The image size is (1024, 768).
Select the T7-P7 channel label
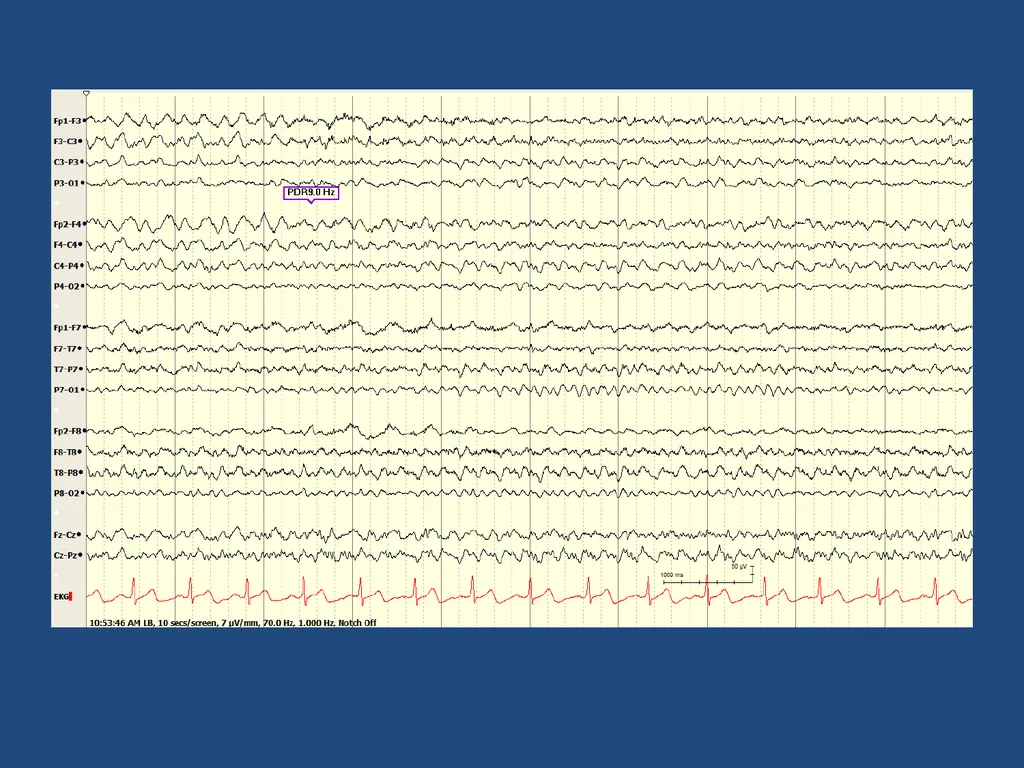tap(65, 369)
